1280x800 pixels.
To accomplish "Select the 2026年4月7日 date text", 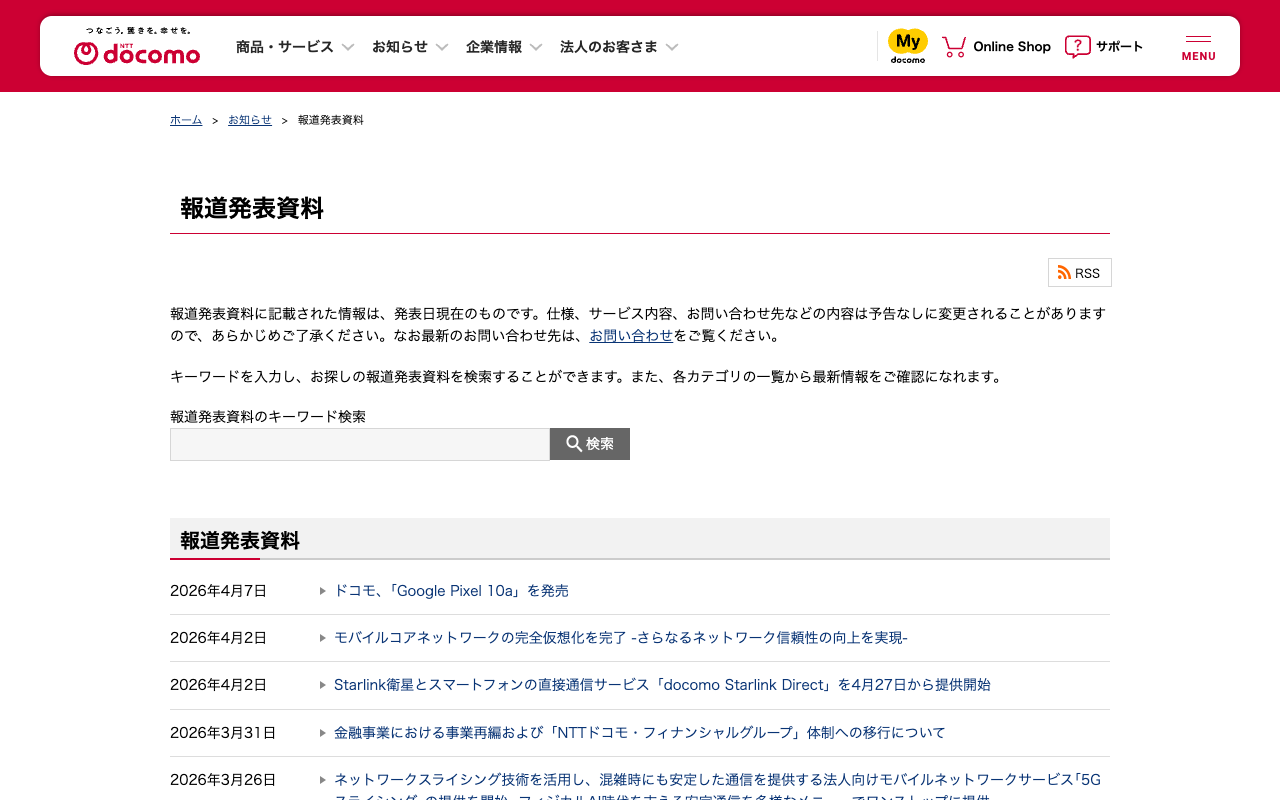I will [219, 591].
